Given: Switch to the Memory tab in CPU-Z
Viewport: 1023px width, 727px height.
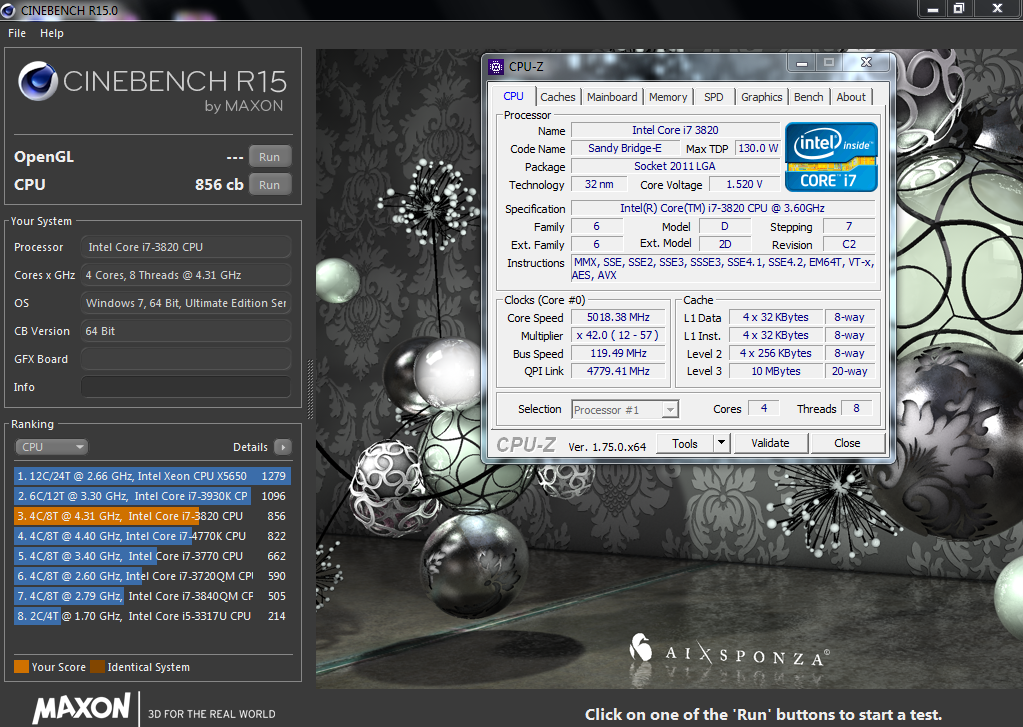Looking at the screenshot, I should point(668,97).
